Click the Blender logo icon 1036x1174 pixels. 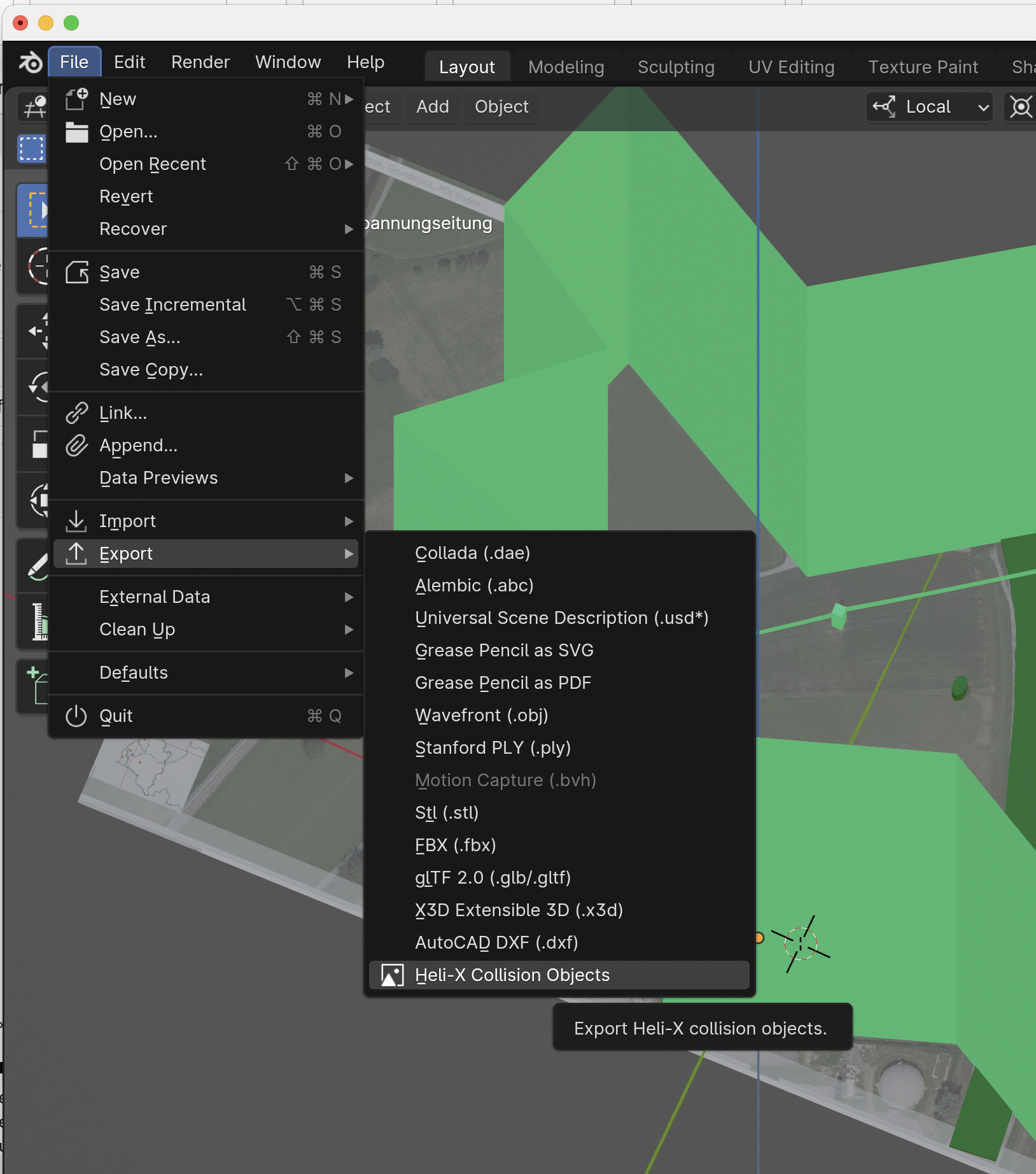30,62
